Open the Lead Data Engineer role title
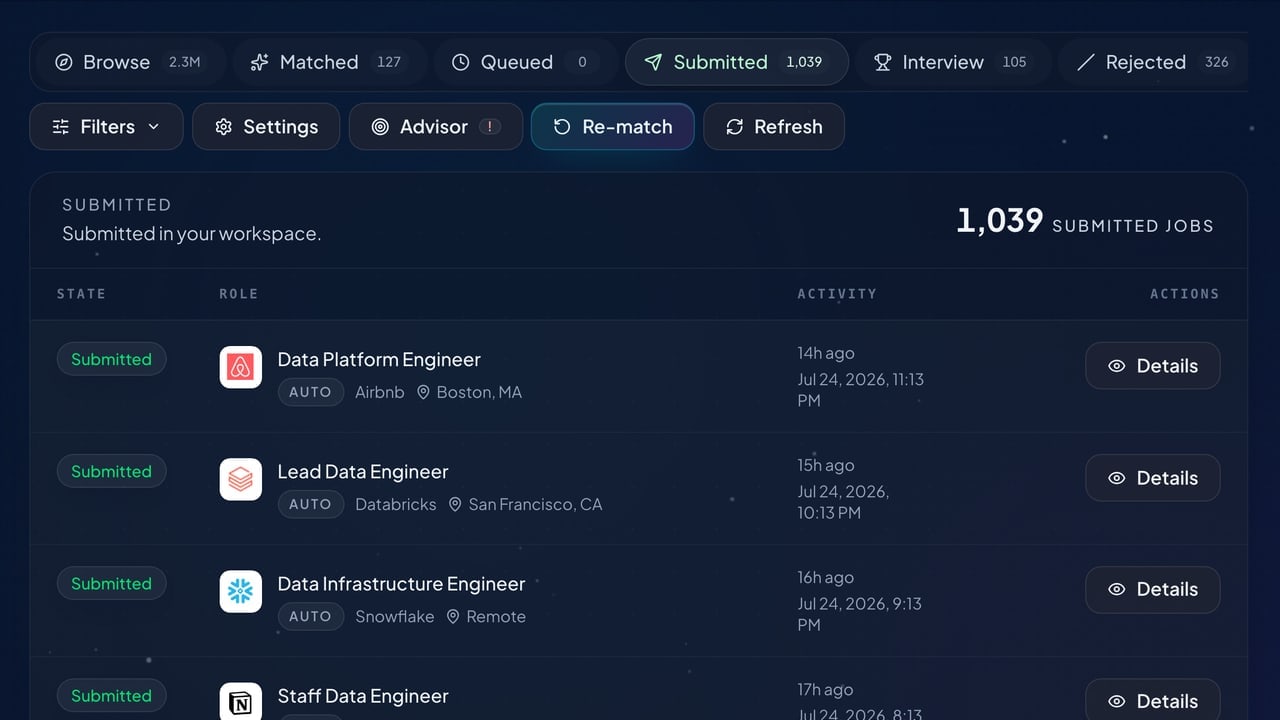Image resolution: width=1280 pixels, height=720 pixels. [363, 472]
